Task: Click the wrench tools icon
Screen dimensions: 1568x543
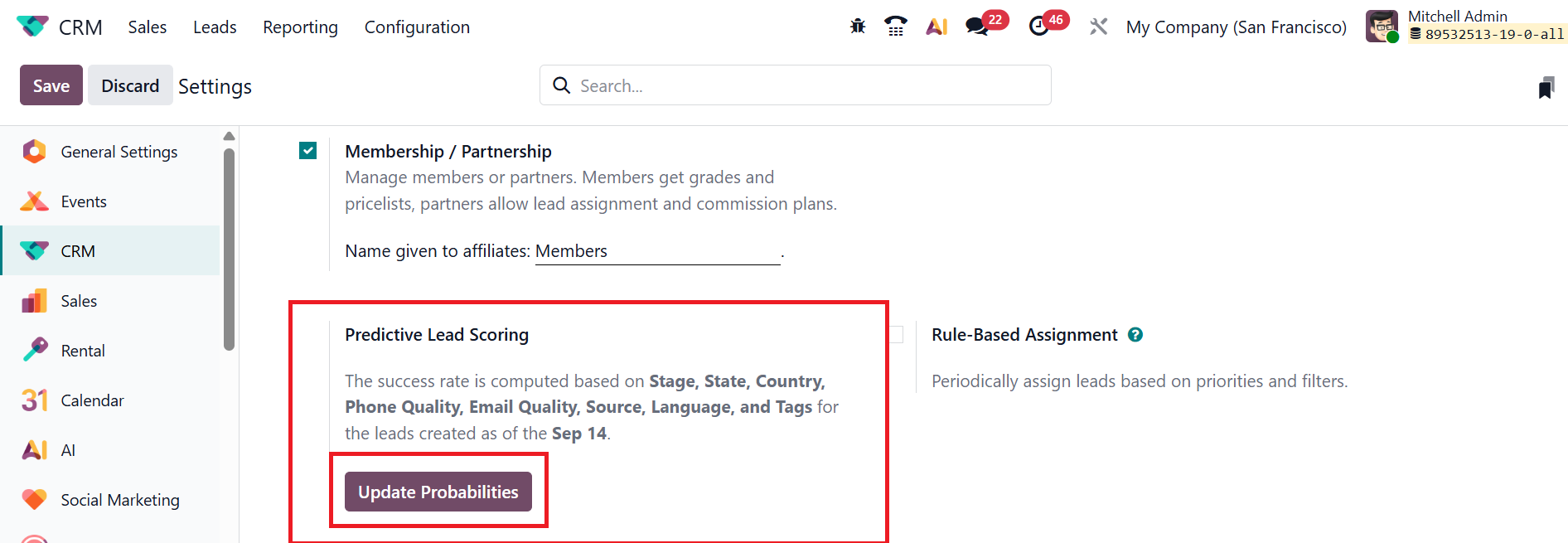Action: pyautogui.click(x=1098, y=27)
